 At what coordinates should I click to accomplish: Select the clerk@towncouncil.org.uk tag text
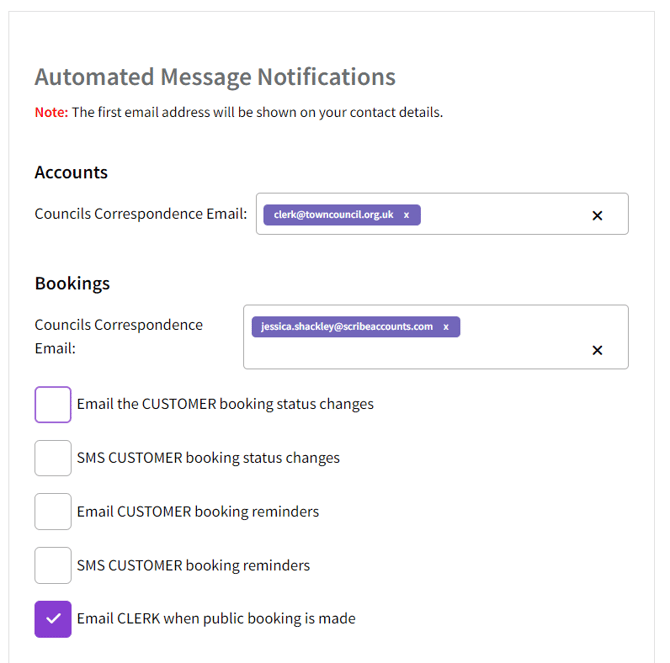tap(333, 215)
